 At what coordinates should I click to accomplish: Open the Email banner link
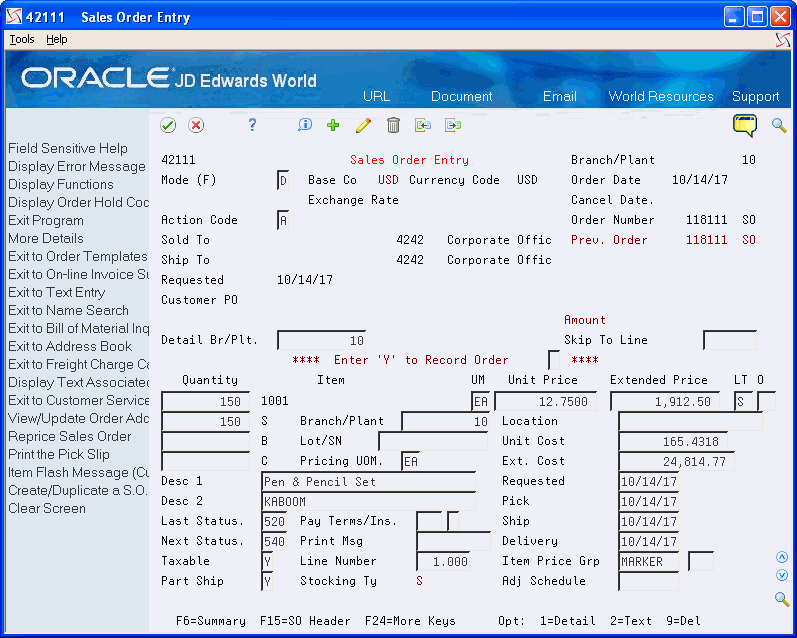click(560, 96)
